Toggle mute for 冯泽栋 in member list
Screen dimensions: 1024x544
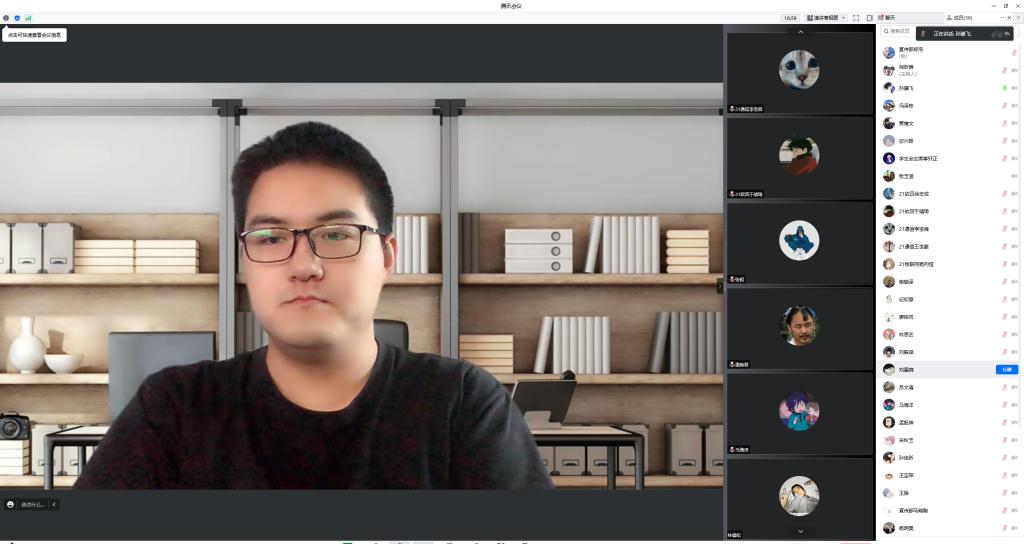pos(1004,105)
